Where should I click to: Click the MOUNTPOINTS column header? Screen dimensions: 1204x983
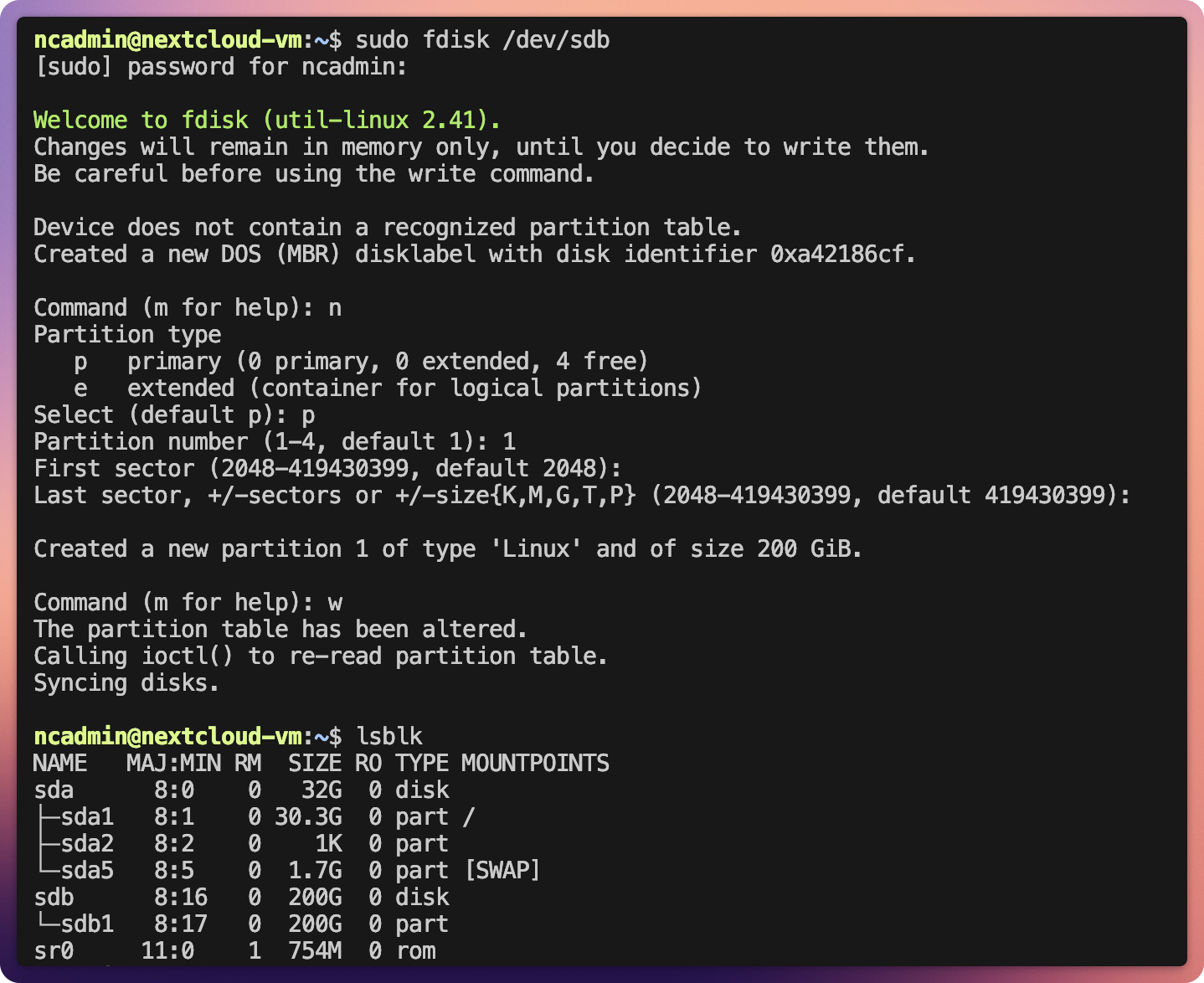(x=535, y=764)
